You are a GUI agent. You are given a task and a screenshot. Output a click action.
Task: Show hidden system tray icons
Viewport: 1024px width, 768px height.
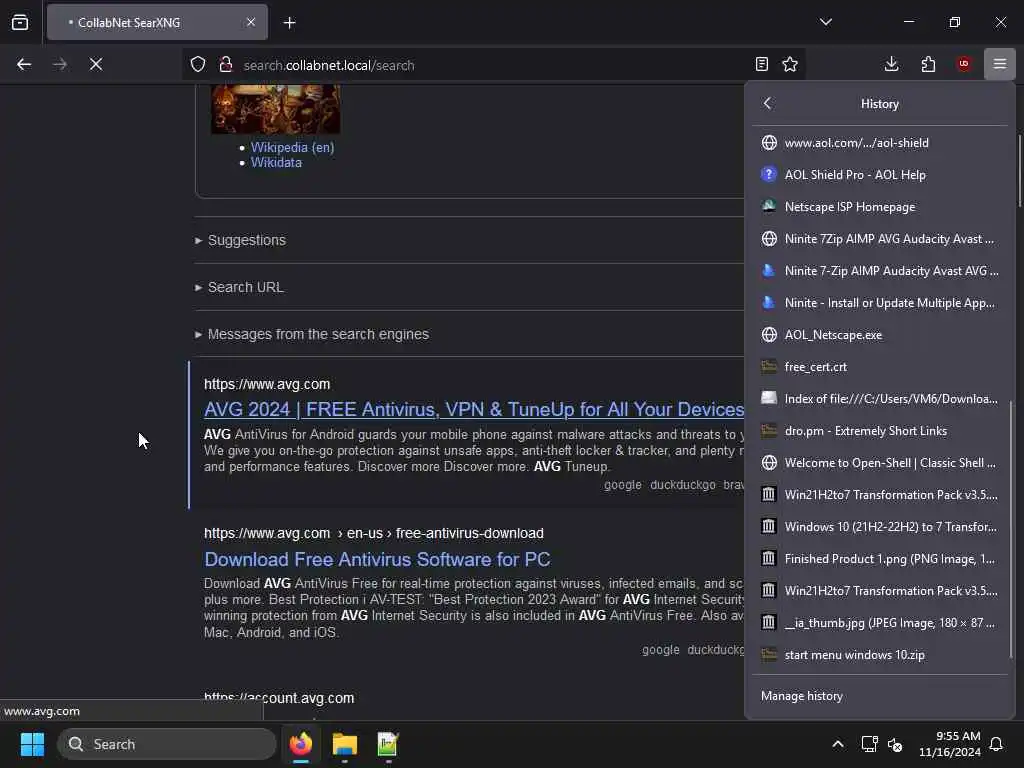(x=838, y=744)
